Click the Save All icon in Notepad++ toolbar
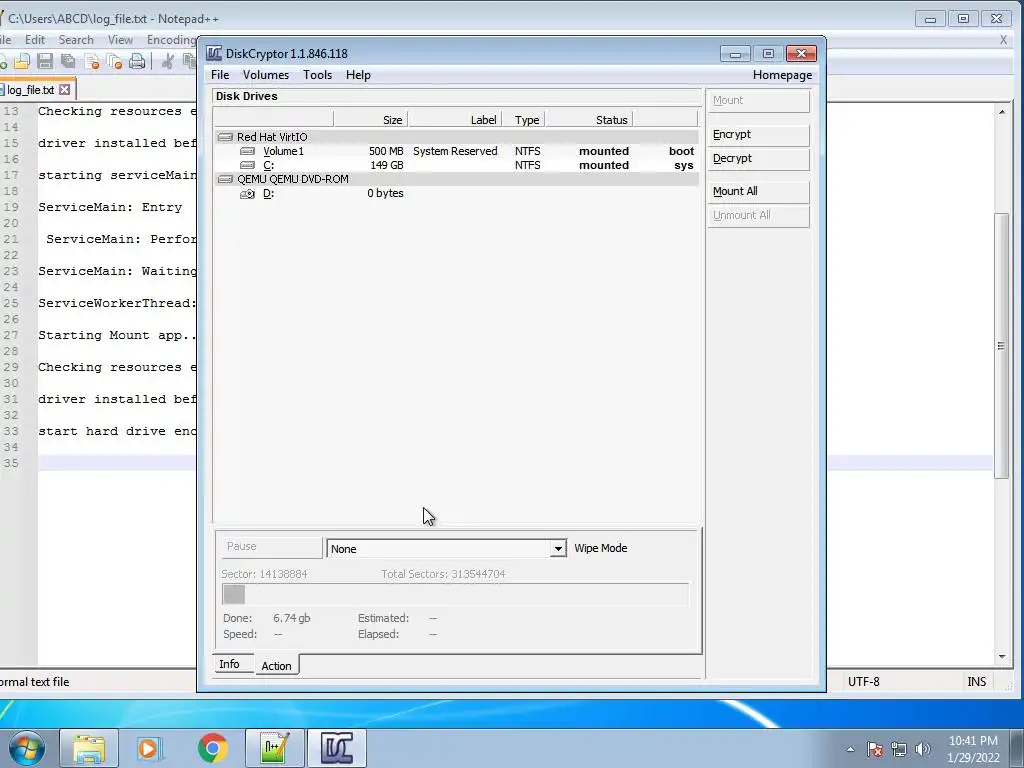The image size is (1024, 768). coord(68,61)
